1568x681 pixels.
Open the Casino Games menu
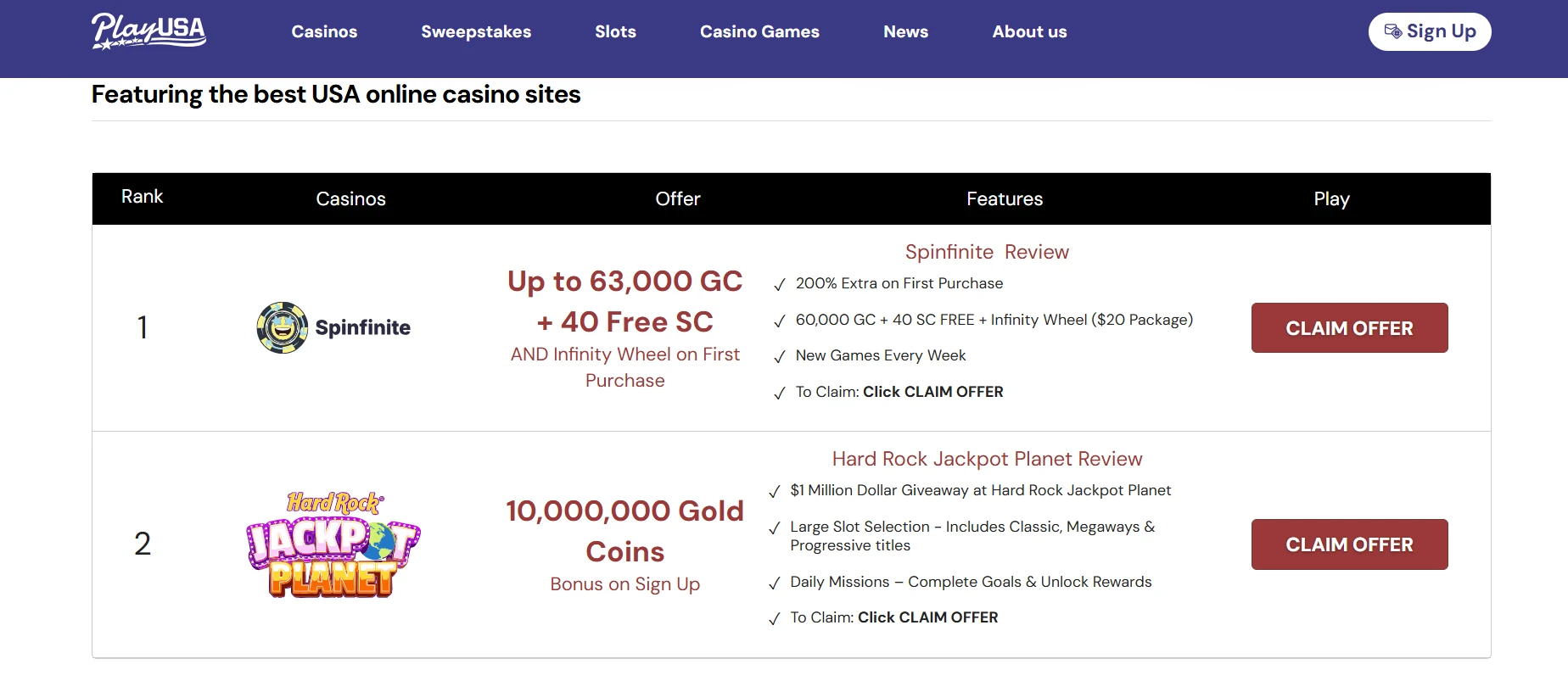[759, 31]
